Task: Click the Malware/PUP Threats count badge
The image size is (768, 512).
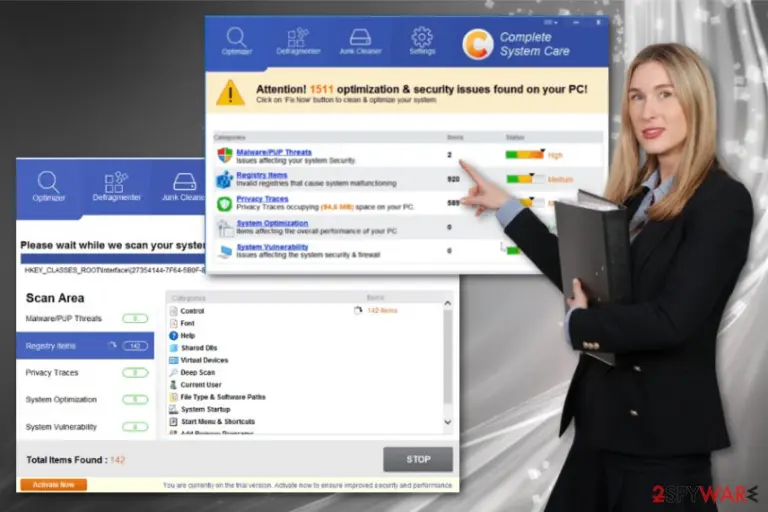Action: click(135, 319)
